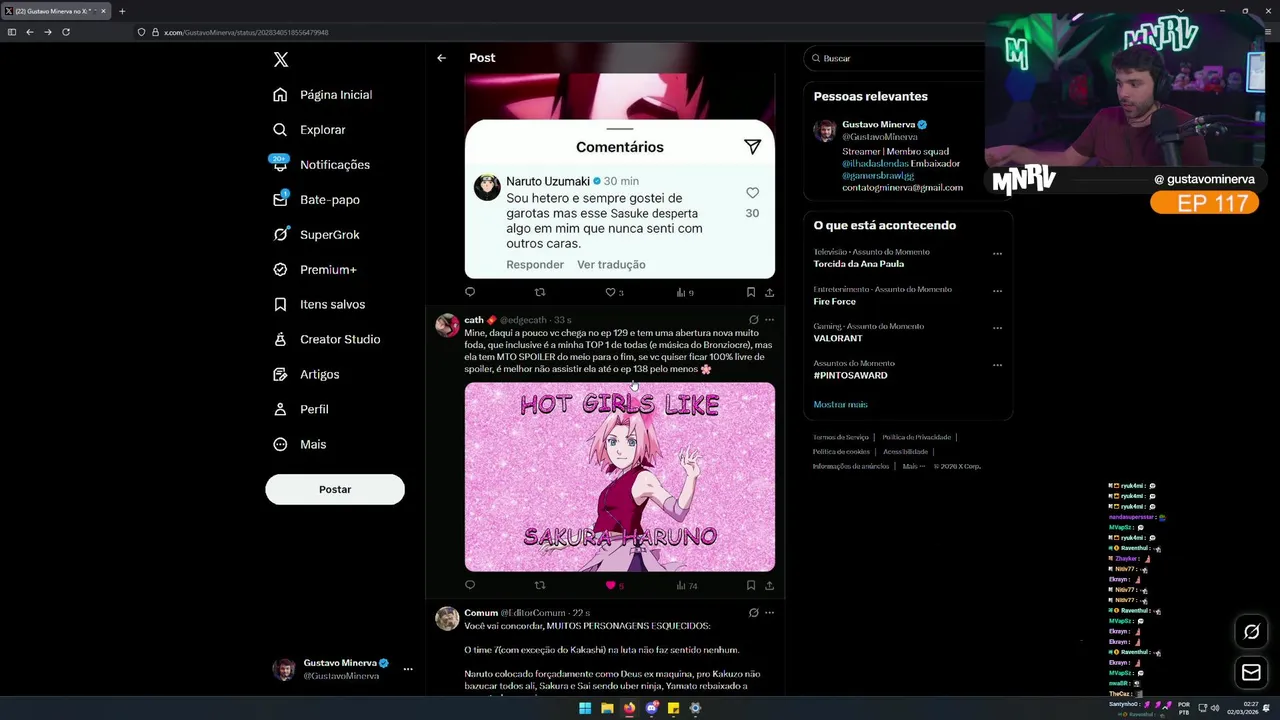Image resolution: width=1280 pixels, height=720 pixels.
Task: Open Gustavo Minerva in Pessoas relevantes
Action: [x=878, y=125]
